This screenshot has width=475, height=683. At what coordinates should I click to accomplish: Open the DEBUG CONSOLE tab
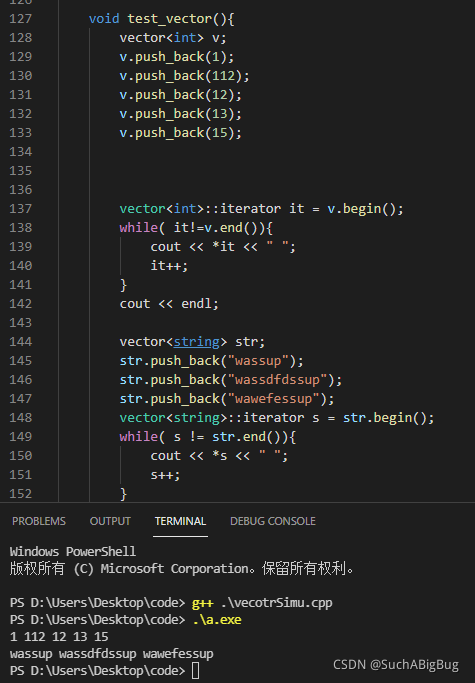(273, 521)
